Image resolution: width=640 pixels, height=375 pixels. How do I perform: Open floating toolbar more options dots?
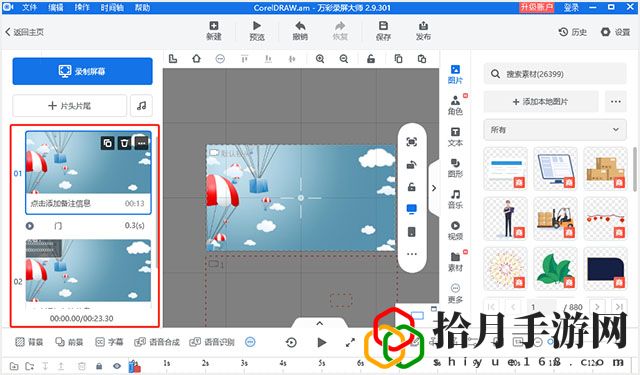click(x=411, y=254)
